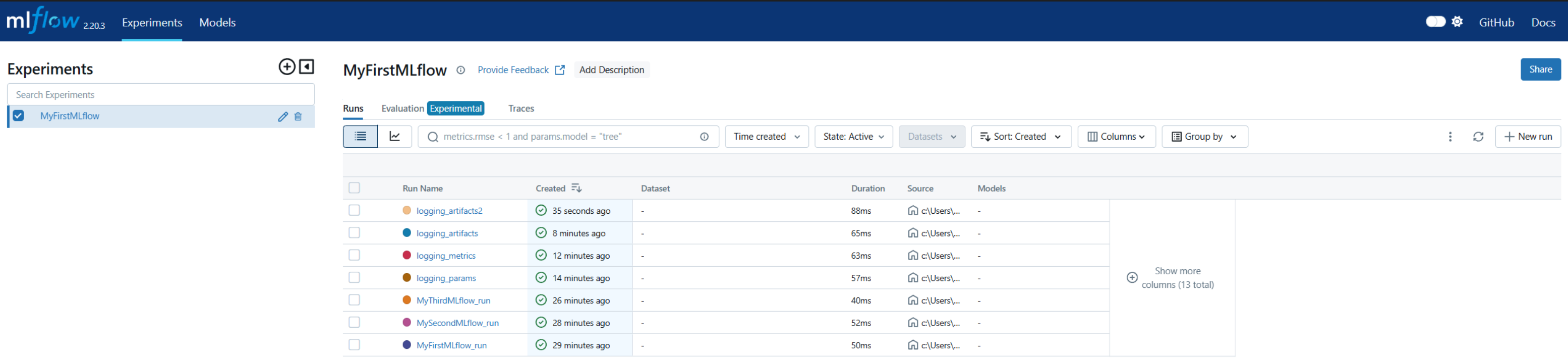This screenshot has height=364, width=1568.
Task: Go to the Experiments top nav tab
Action: point(152,23)
